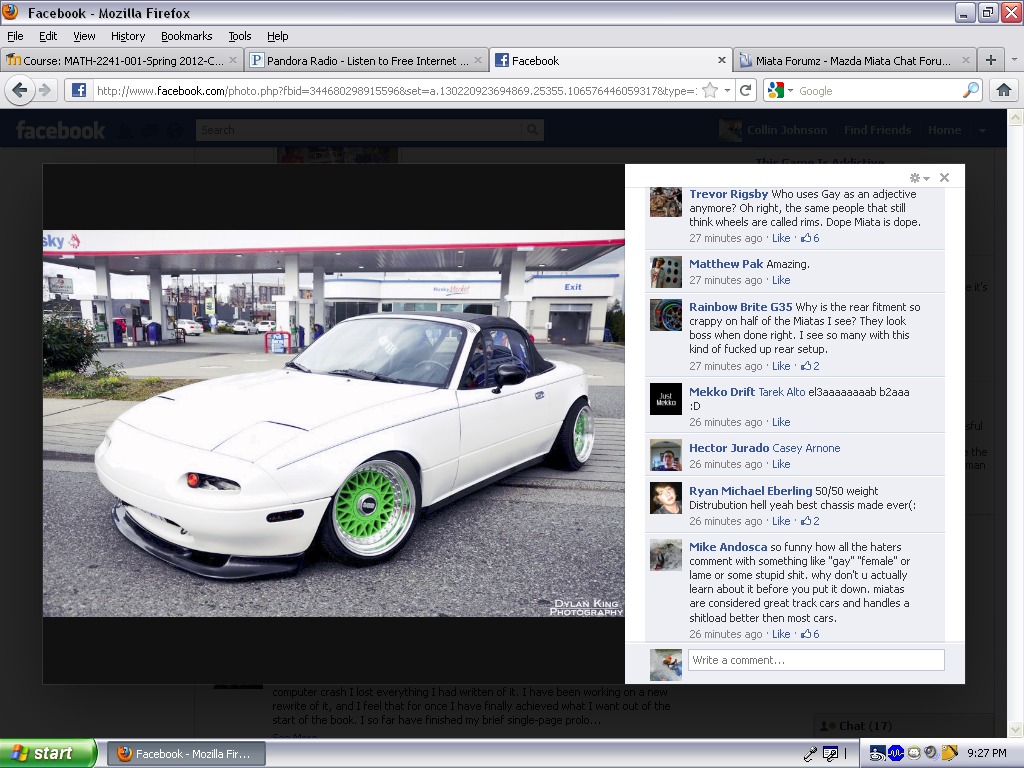The width and height of the screenshot is (1024, 768).
Task: Like Matthew Pak's 'Amazing' comment
Action: click(780, 280)
